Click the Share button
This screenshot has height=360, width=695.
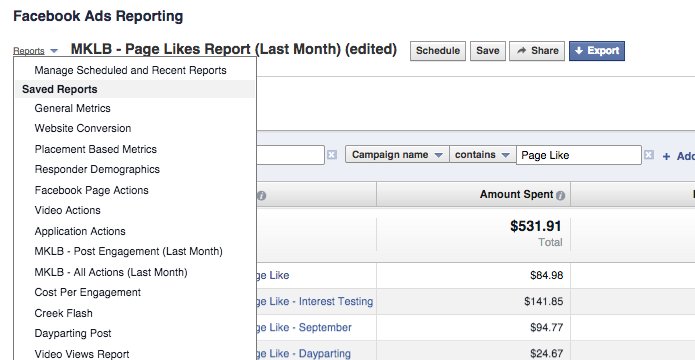click(x=537, y=51)
